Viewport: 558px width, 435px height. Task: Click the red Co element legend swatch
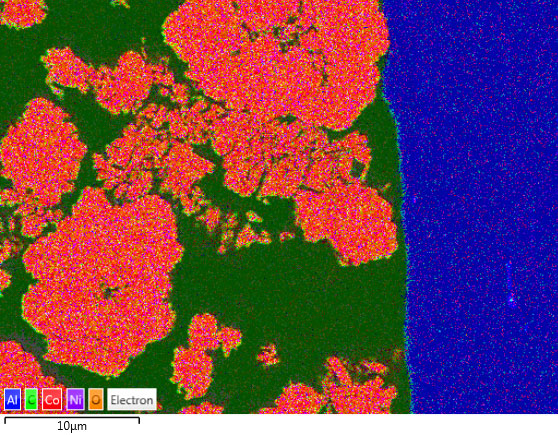pyautogui.click(x=52, y=399)
